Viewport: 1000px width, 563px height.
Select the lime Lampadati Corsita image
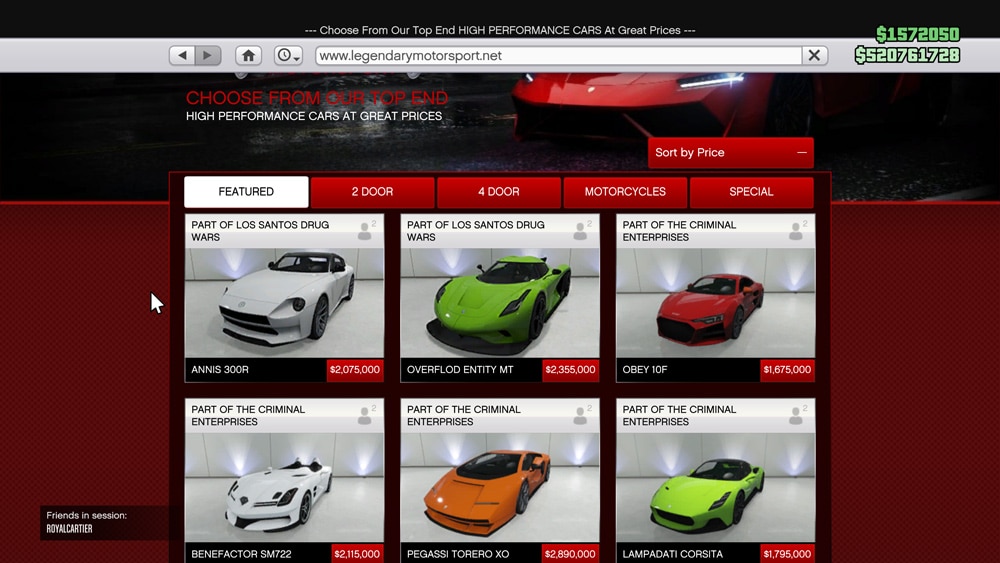point(716,488)
